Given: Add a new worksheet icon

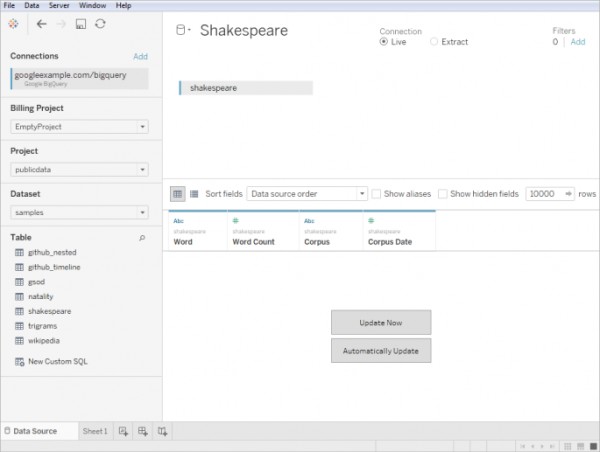Looking at the screenshot, I should pos(123,431).
